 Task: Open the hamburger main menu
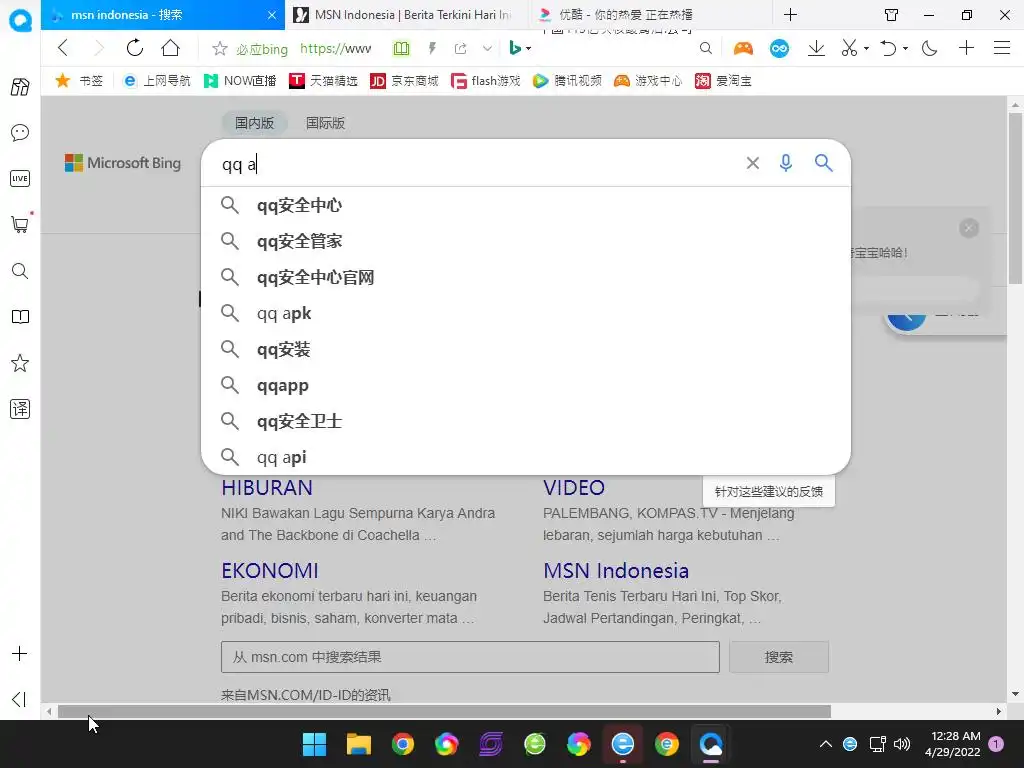pos(1002,48)
